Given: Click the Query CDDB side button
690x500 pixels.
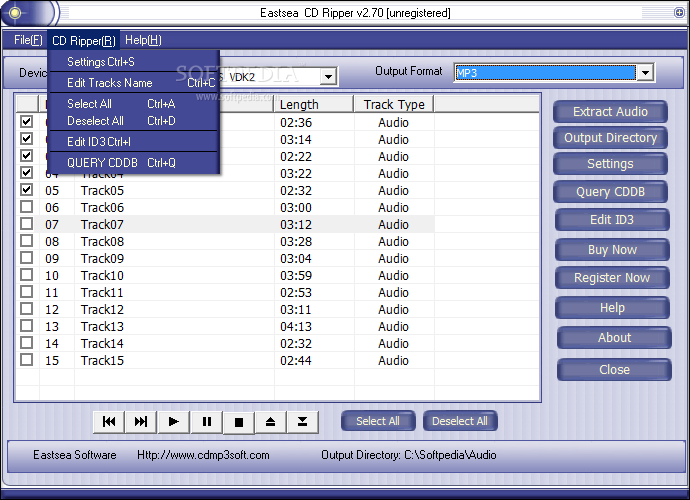Looking at the screenshot, I should [610, 192].
